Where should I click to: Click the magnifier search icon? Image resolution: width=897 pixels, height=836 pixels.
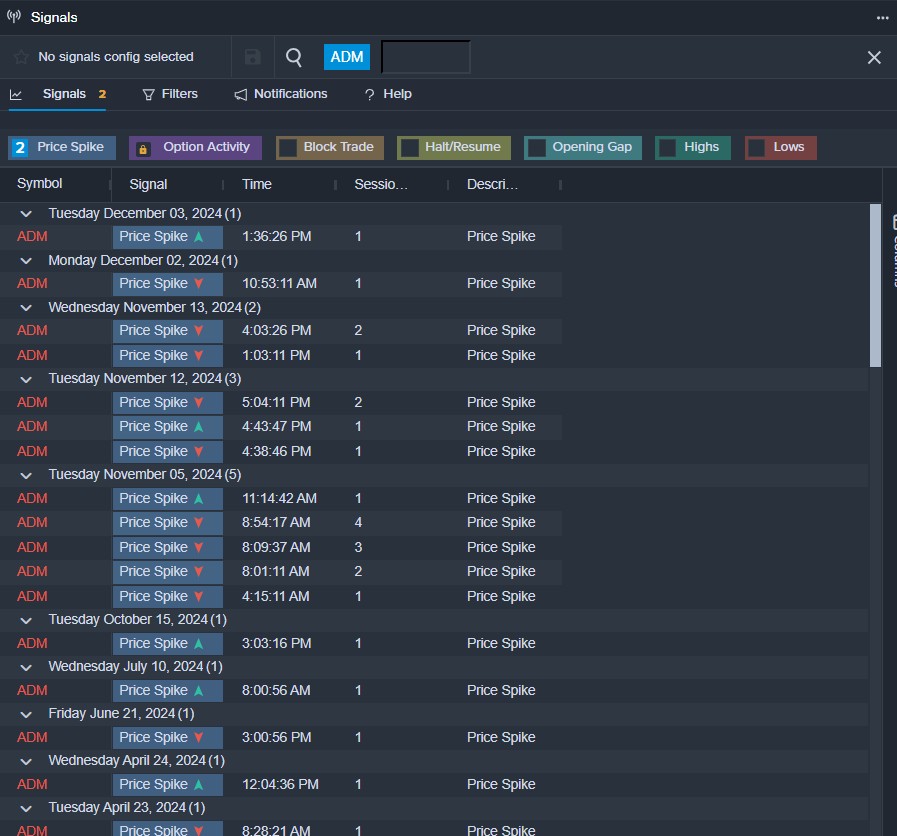click(x=294, y=57)
